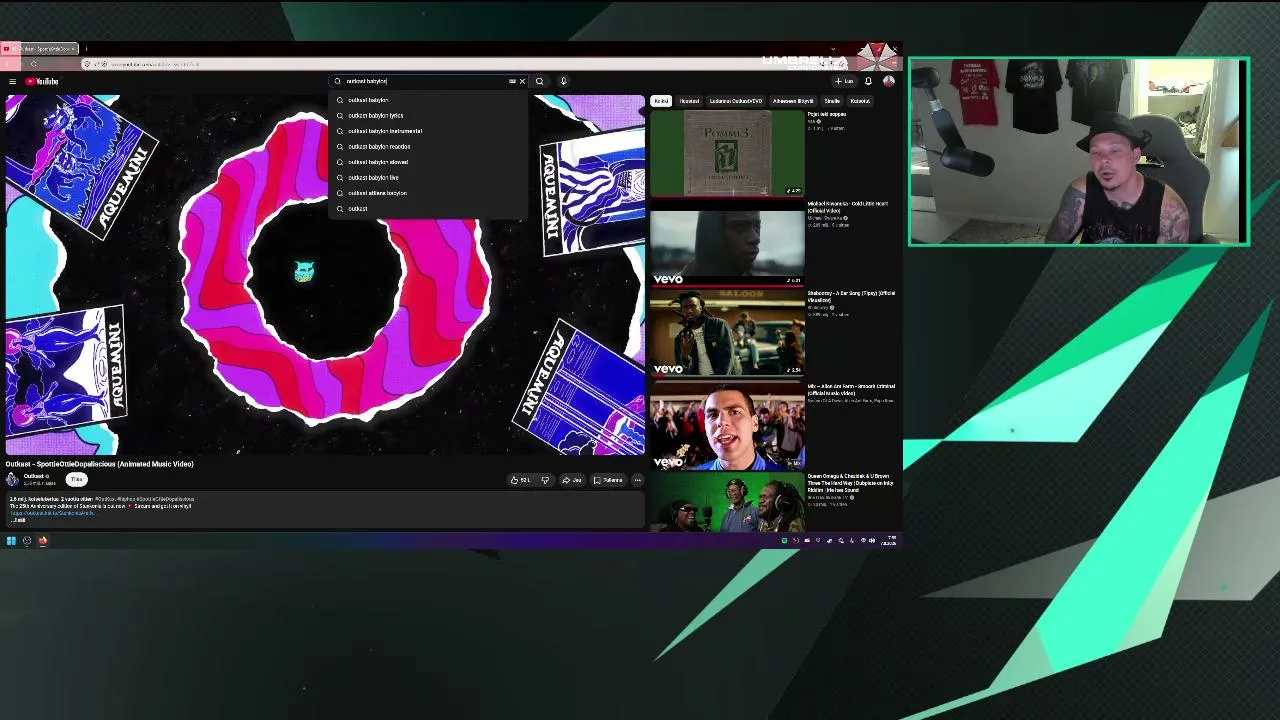
Task: Choose the suggestion "outkast babylon live"
Action: click(x=428, y=177)
